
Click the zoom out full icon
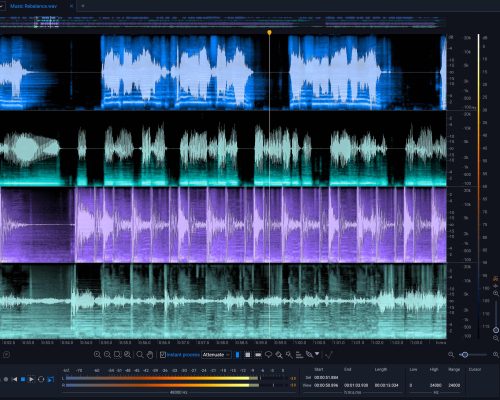point(127,355)
